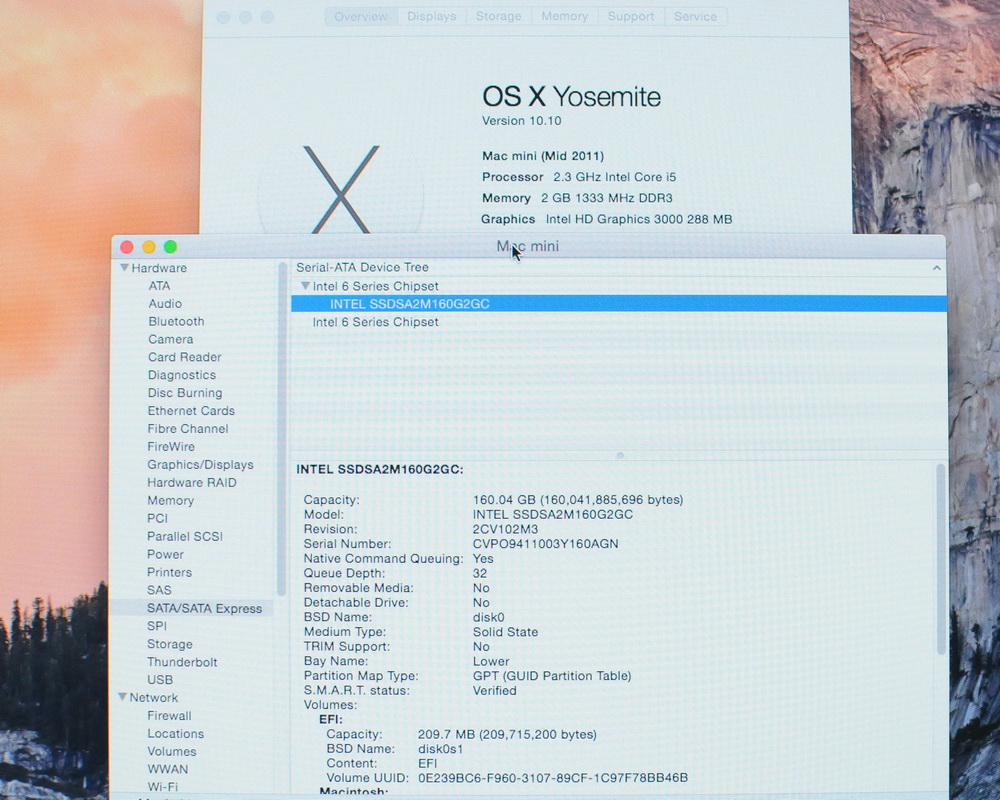
Task: Select Power in the sidebar
Action: tap(165, 554)
